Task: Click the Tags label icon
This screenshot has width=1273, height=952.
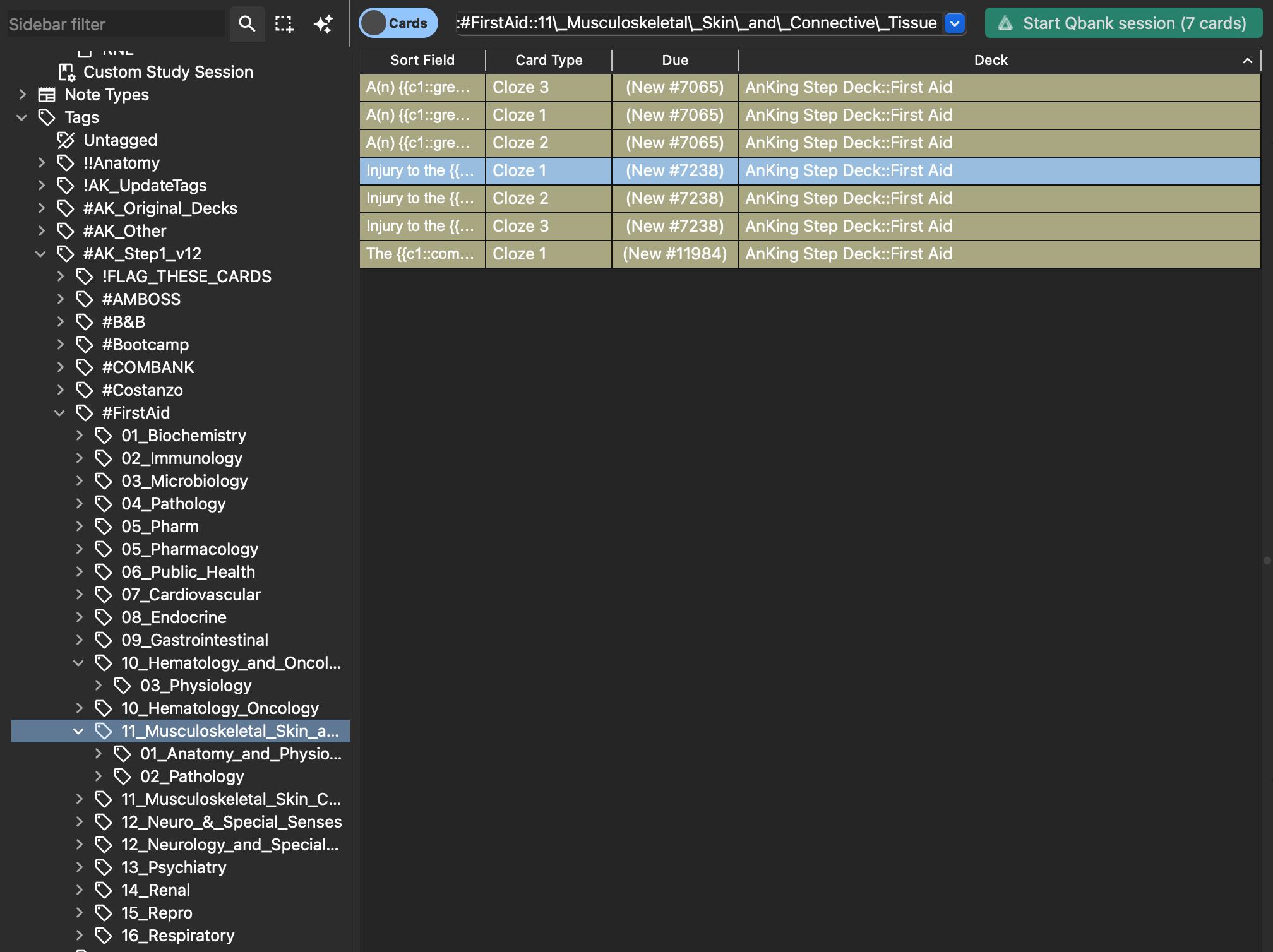Action: (47, 117)
